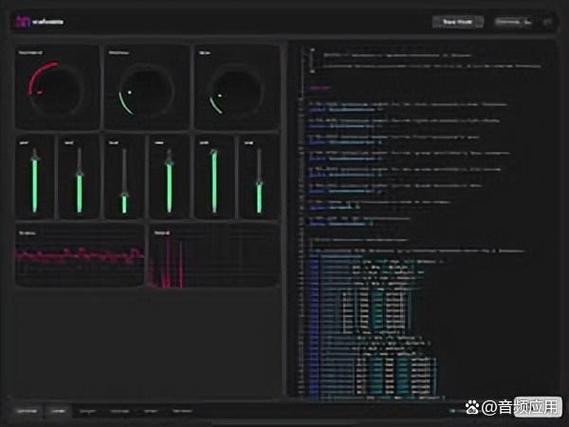Click the red-arc circular knob

point(56,88)
